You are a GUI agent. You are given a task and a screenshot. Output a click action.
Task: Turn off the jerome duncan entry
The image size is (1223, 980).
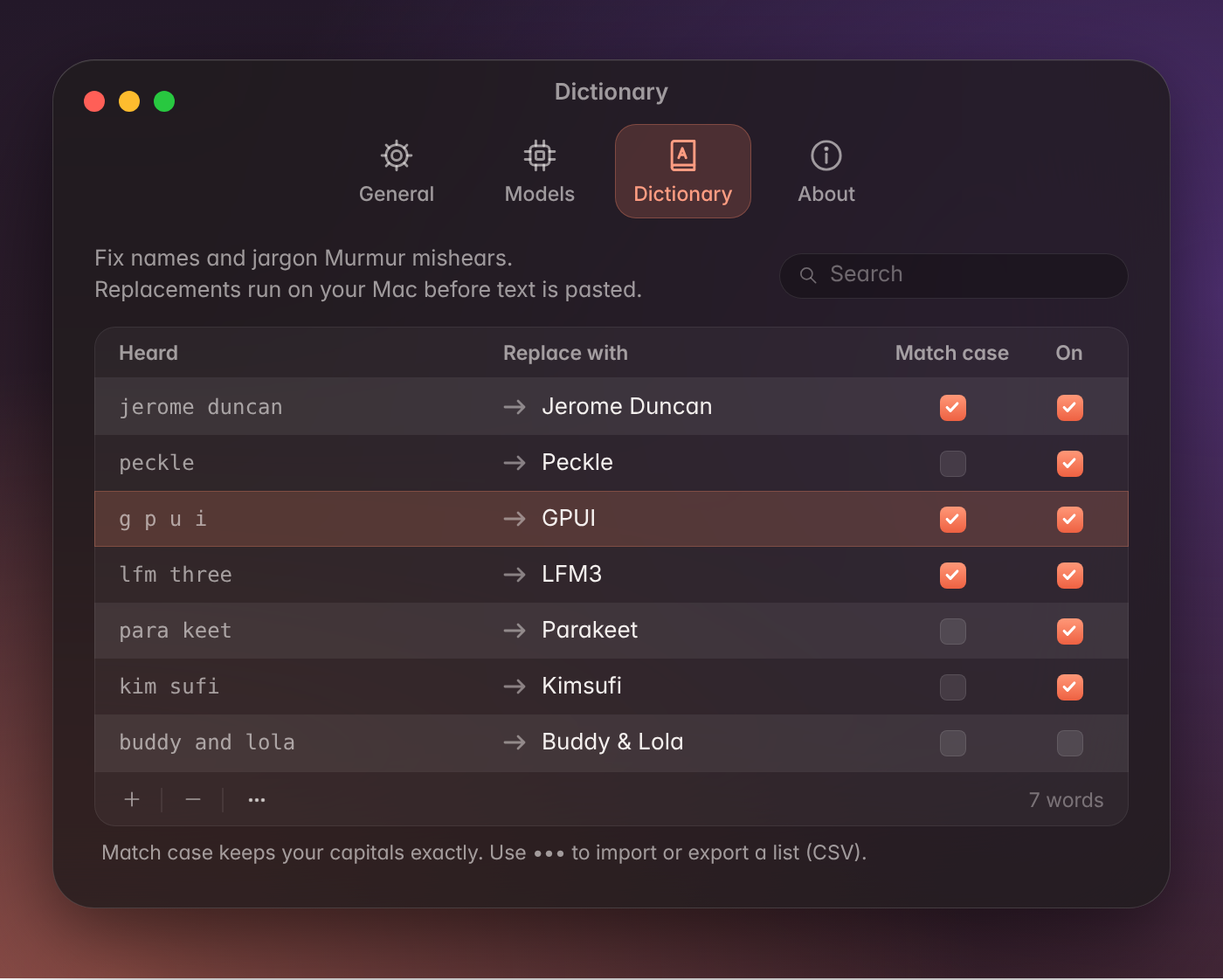pyautogui.click(x=1070, y=408)
